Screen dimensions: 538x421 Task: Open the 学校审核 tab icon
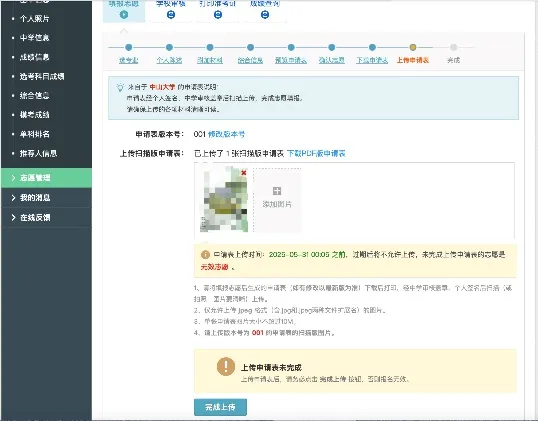[x=171, y=15]
